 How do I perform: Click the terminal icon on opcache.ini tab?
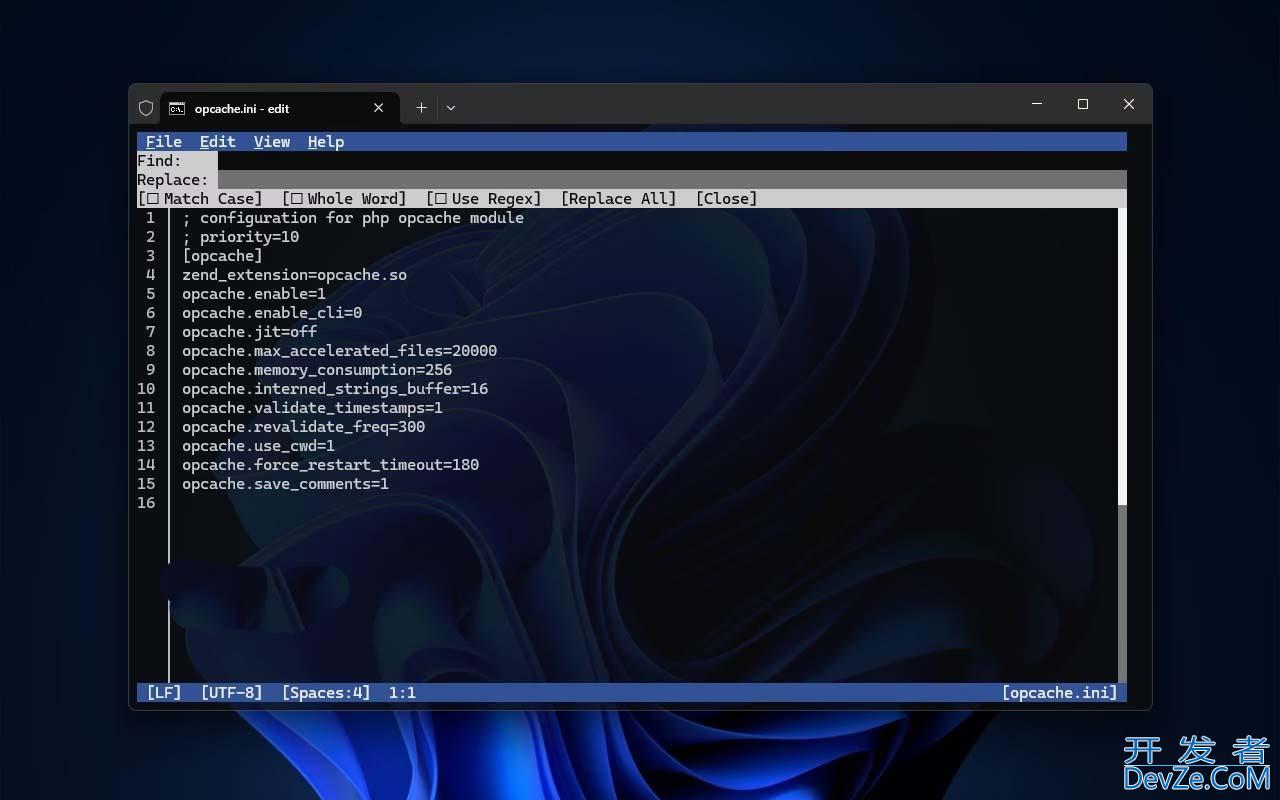[x=176, y=108]
